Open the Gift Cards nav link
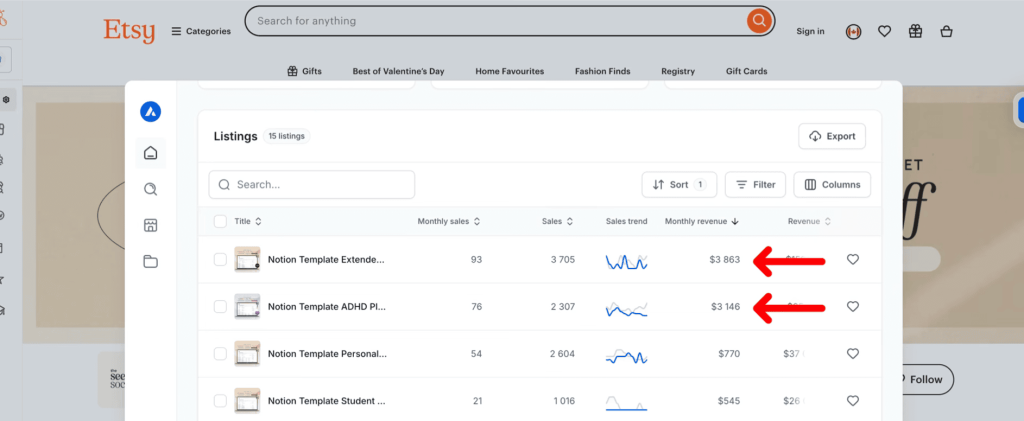1024x421 pixels. coord(746,71)
